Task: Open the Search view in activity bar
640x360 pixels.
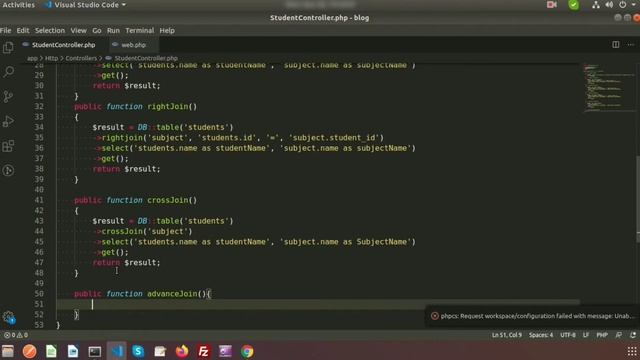Action: click(x=8, y=72)
